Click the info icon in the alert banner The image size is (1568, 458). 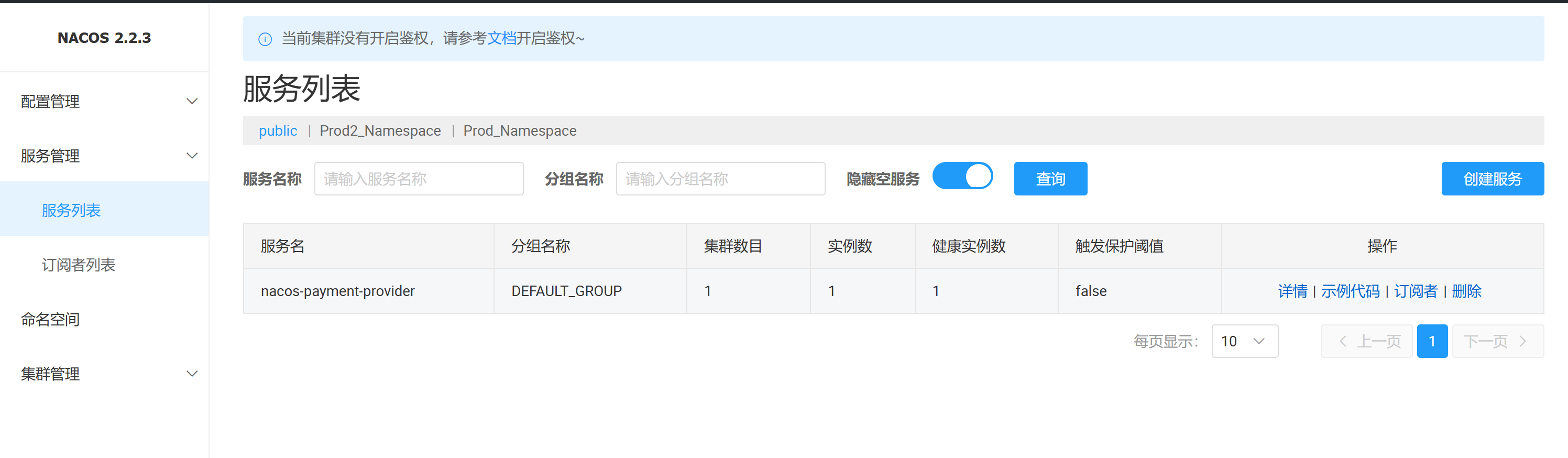point(265,40)
